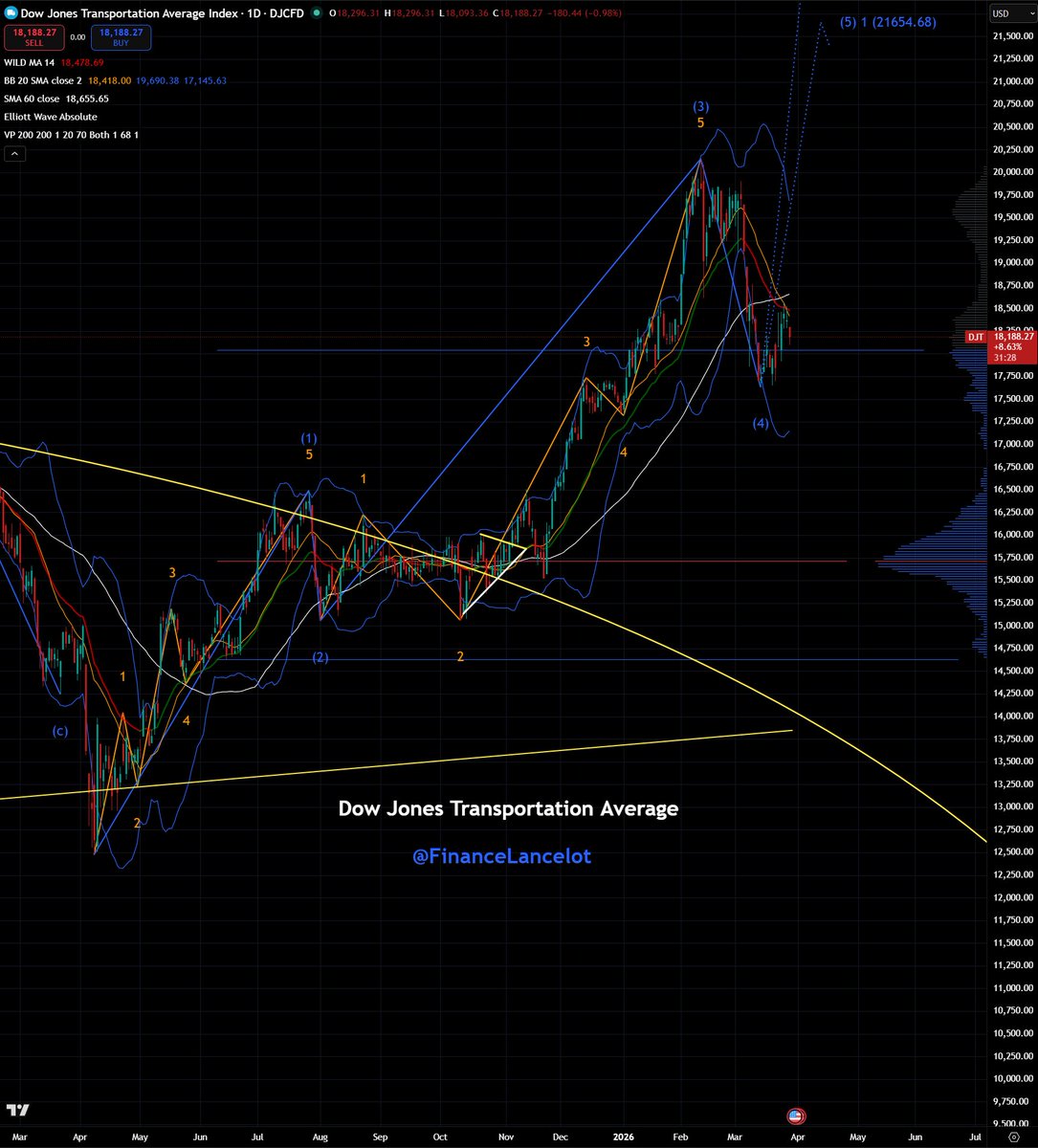Open the chart settings gear icon
The width and height of the screenshot is (1038, 1148).
[1013, 1137]
